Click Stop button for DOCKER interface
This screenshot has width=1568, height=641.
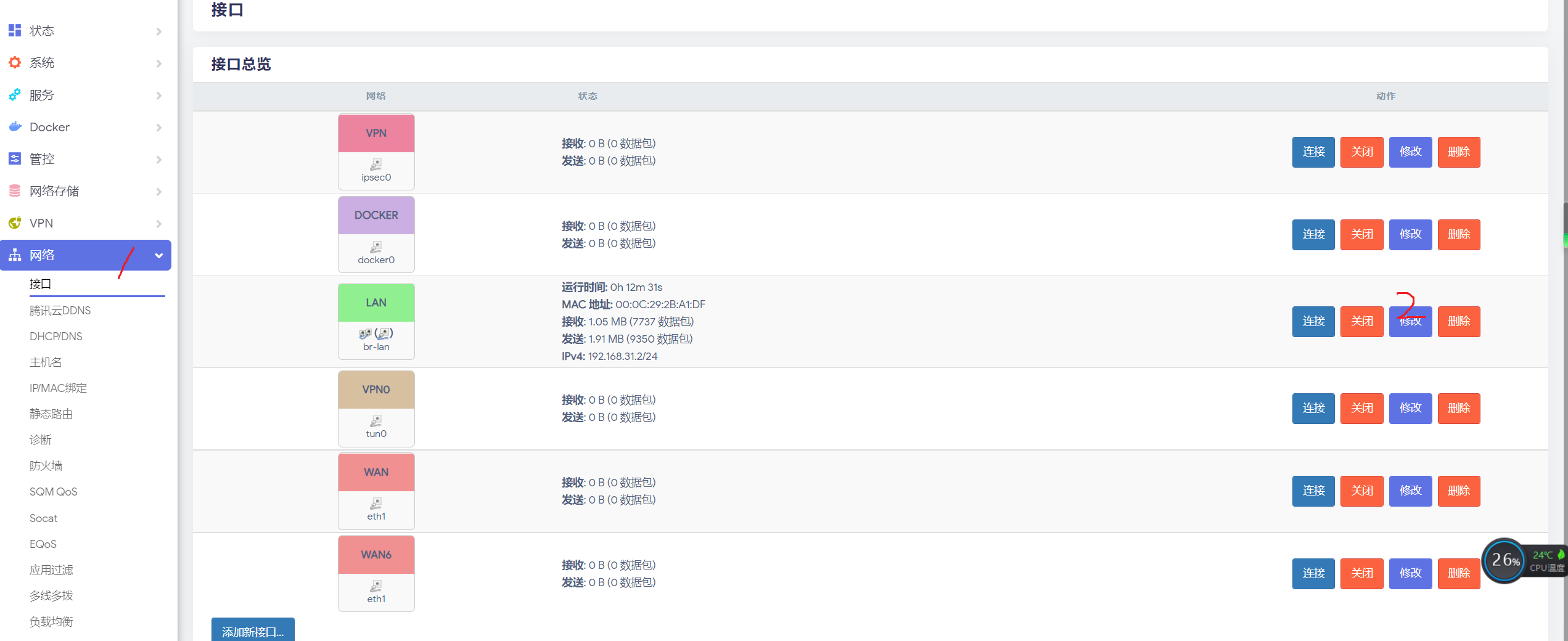(1361, 234)
